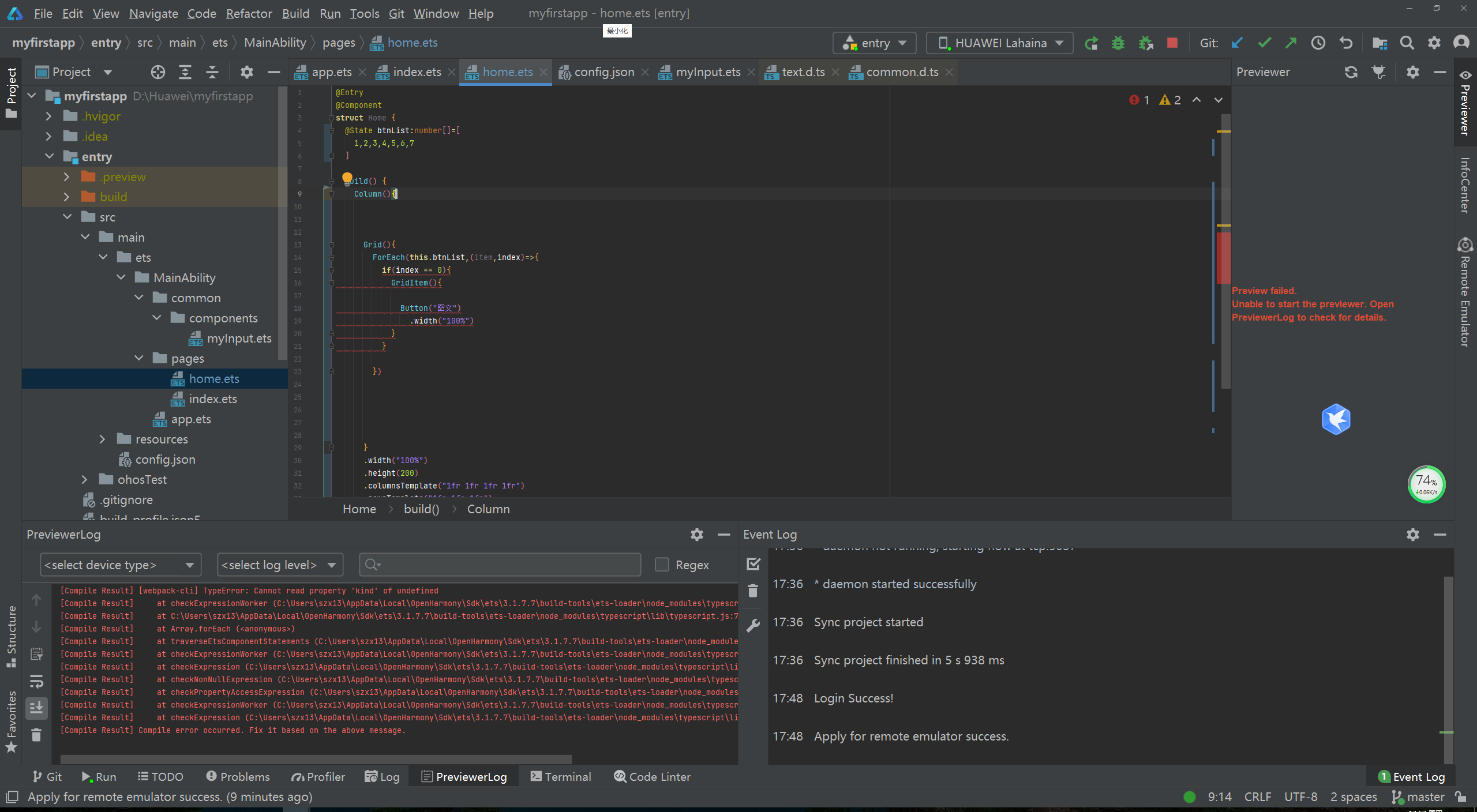This screenshot has width=1477, height=812.
Task: Click PreviewerLog trash clear icon
Action: click(x=36, y=735)
